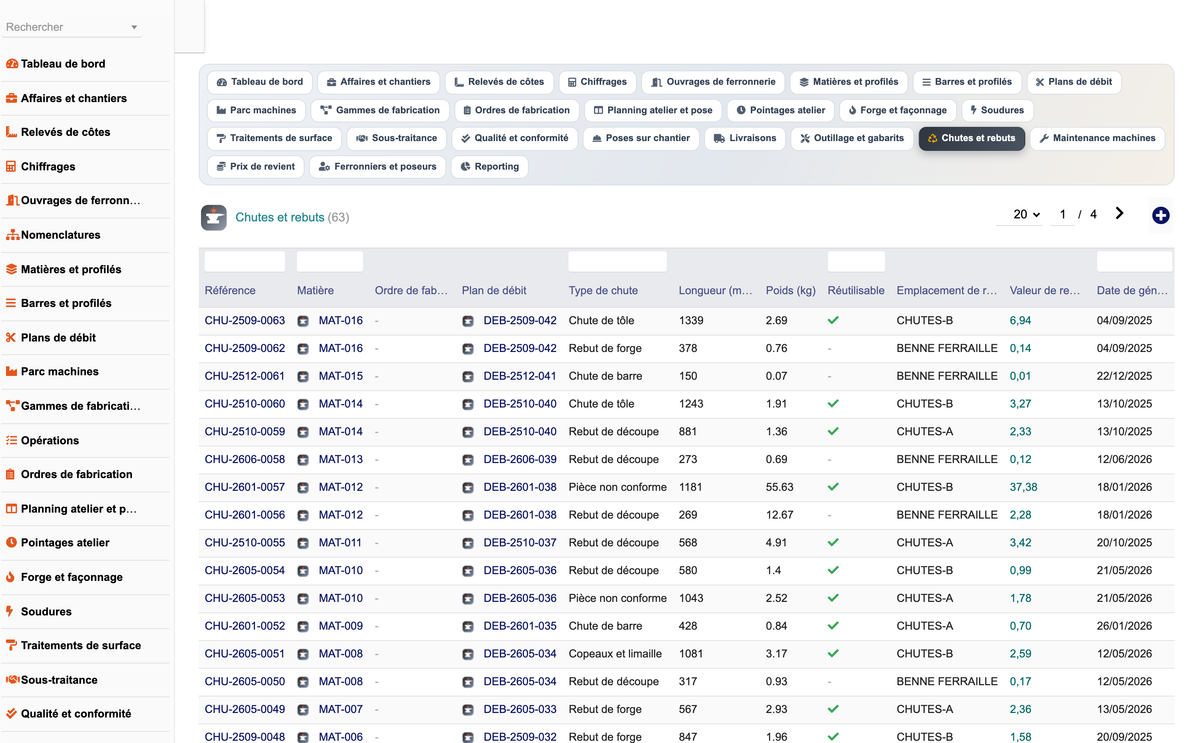Image resolution: width=1200 pixels, height=743 pixels.
Task: Click the Tableau de bord sidebar icon
Action: point(12,64)
